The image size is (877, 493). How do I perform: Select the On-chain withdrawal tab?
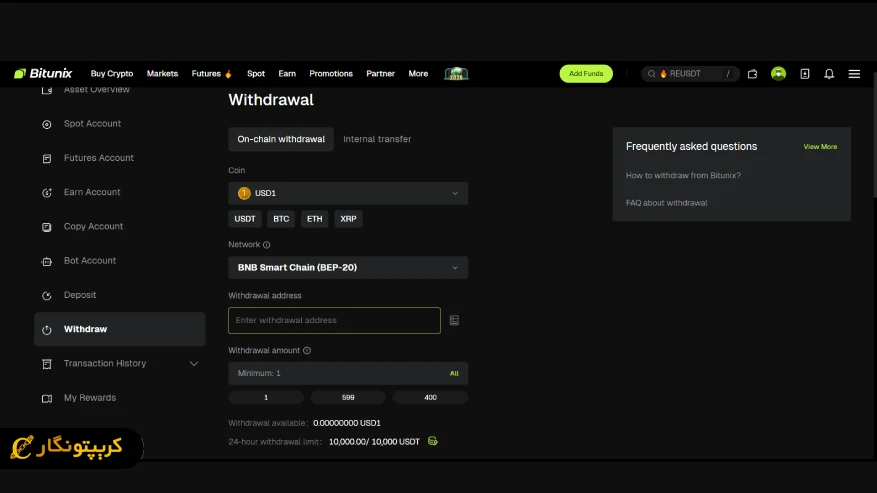click(x=281, y=139)
